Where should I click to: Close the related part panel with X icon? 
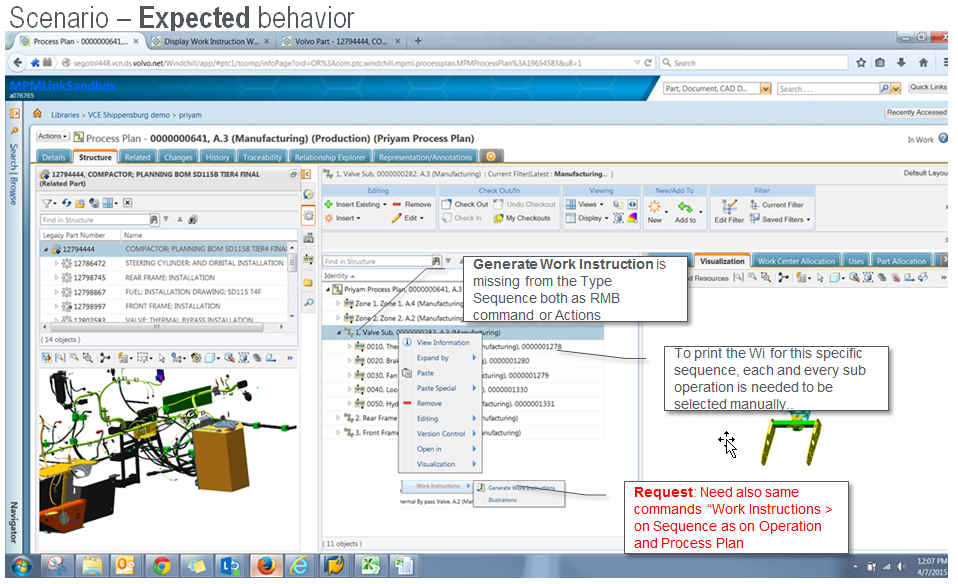coord(127,203)
